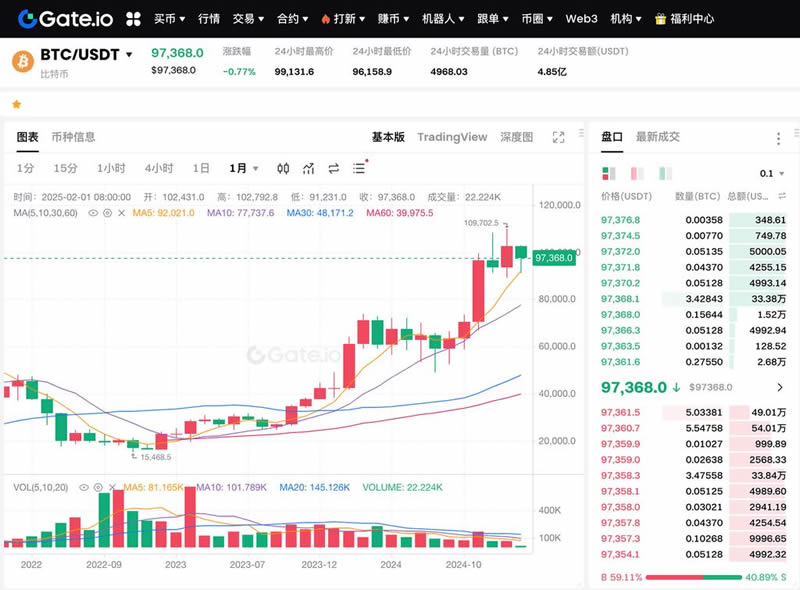
Task: Switch chart to TradingView mode
Action: click(452, 137)
